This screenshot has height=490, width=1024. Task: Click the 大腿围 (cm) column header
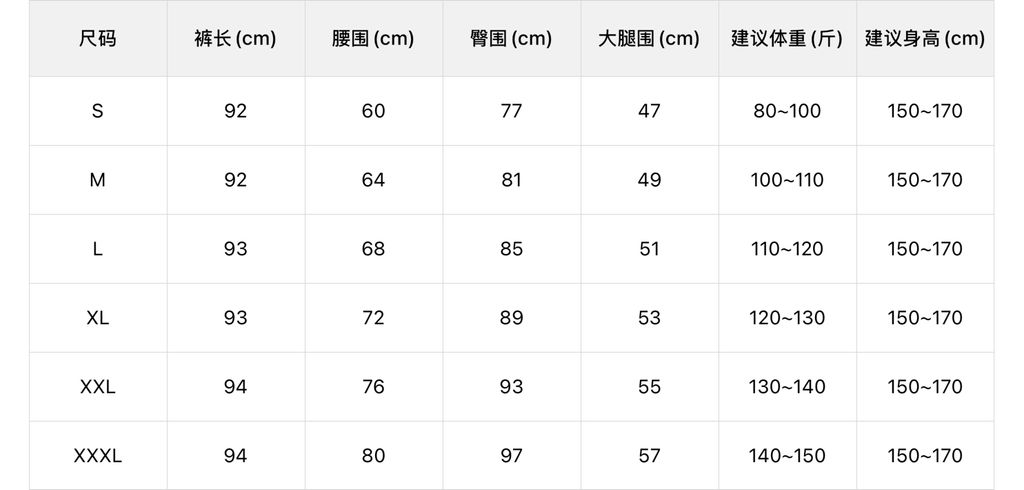649,39
